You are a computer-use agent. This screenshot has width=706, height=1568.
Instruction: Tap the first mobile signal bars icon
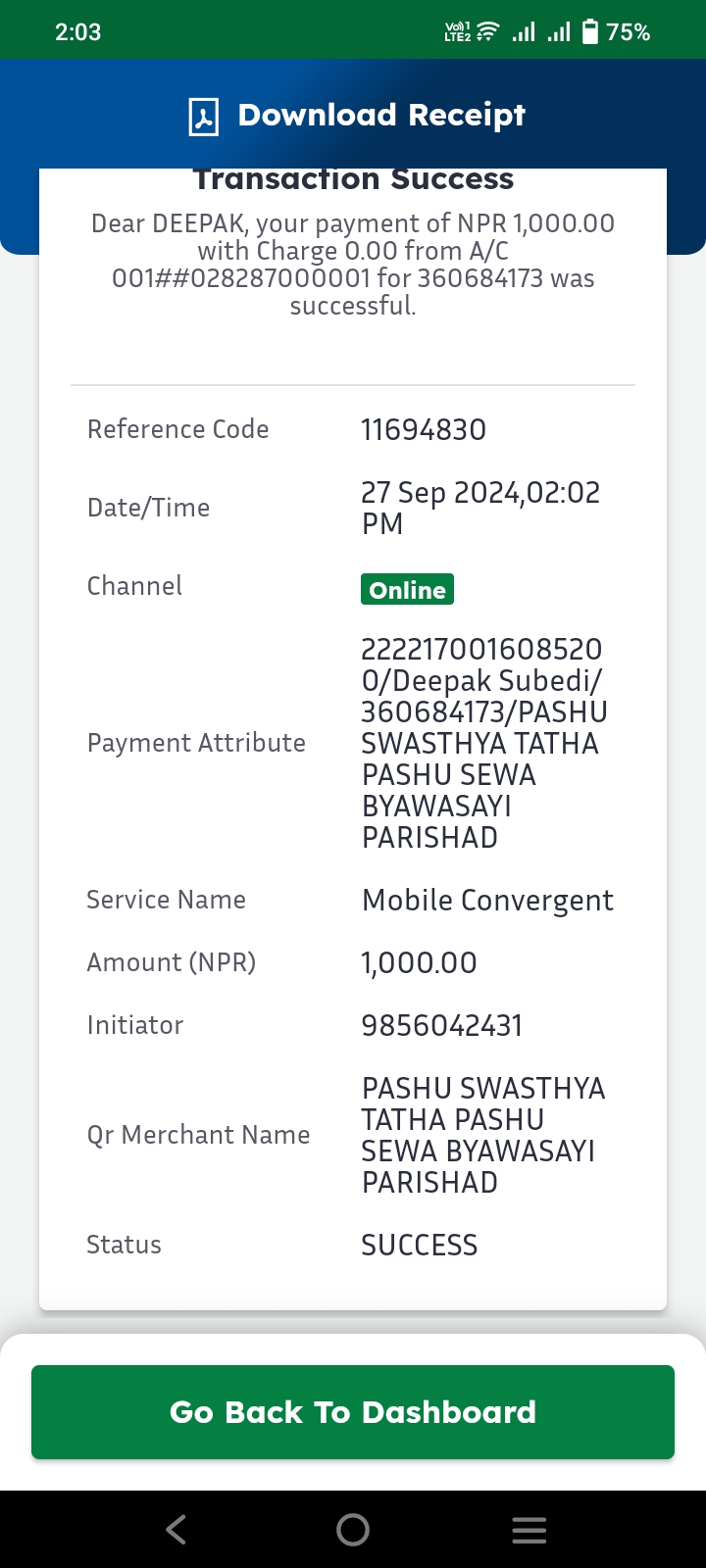coord(524,32)
